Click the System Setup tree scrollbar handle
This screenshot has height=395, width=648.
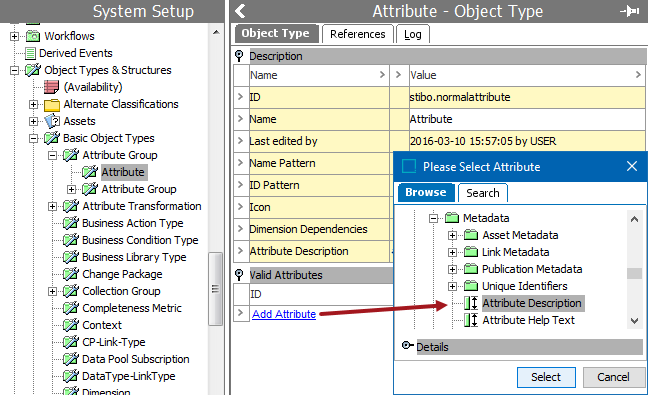pos(215,289)
